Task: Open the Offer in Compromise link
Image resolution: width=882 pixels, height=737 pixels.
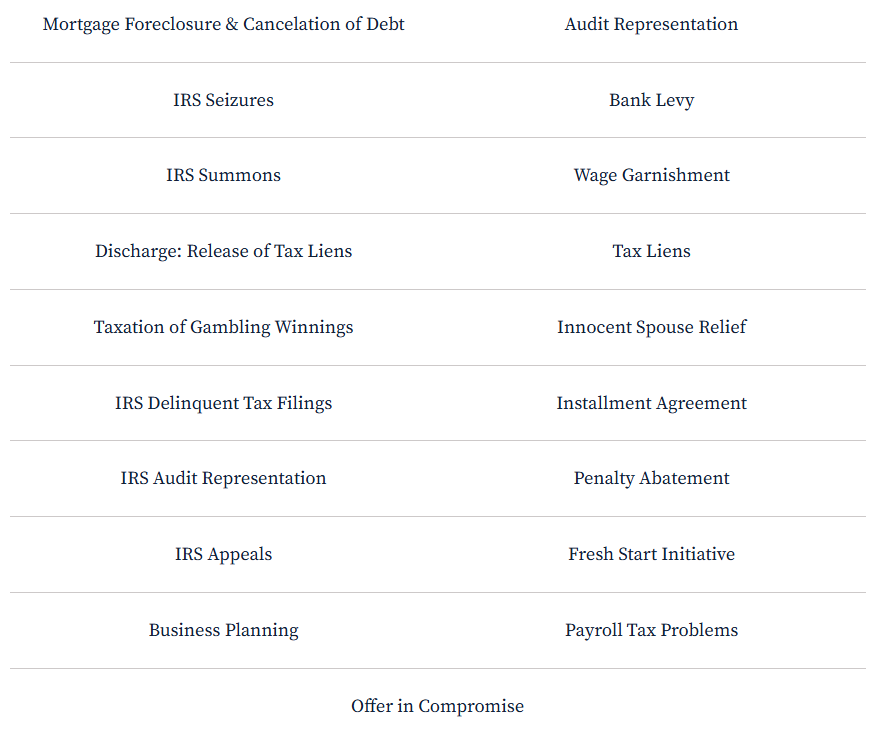Action: [437, 706]
